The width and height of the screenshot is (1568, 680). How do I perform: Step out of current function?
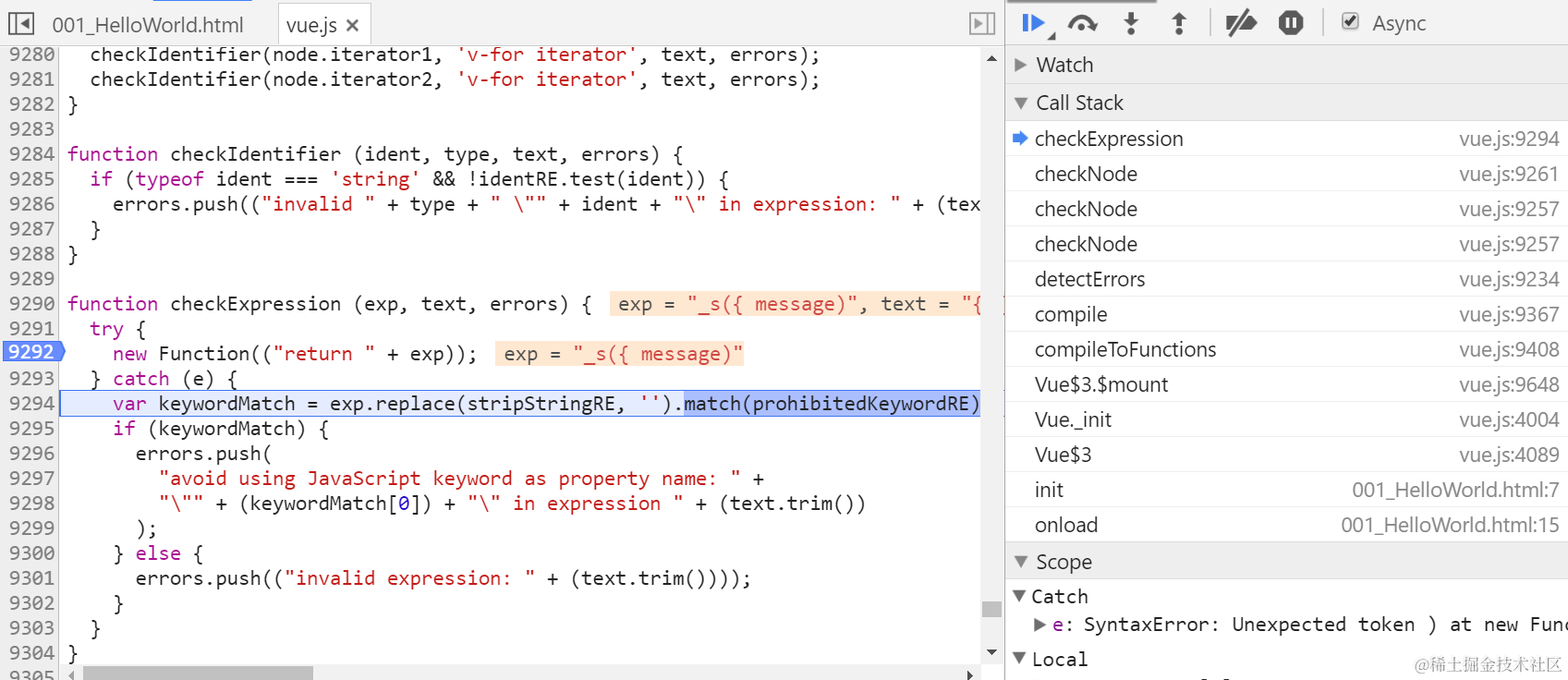coord(1179,23)
